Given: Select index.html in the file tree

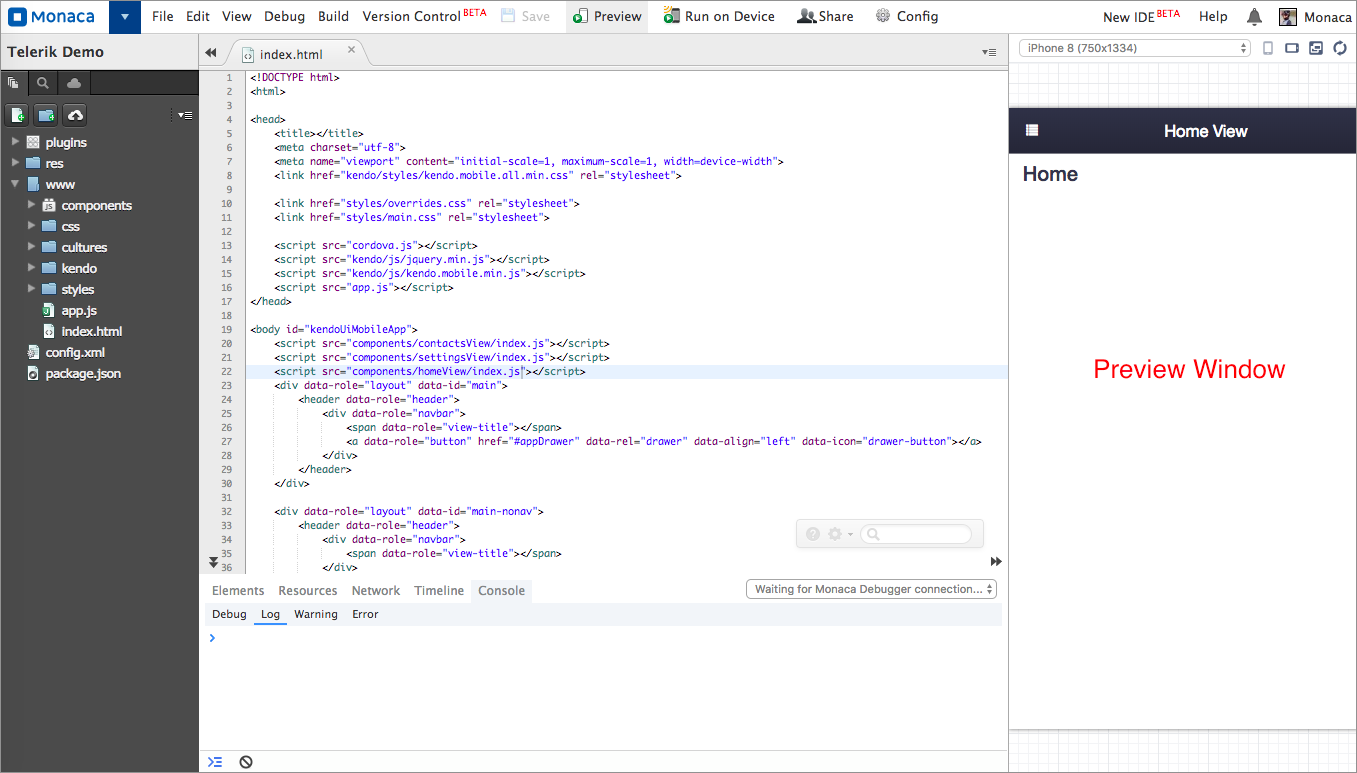Looking at the screenshot, I should [x=91, y=331].
